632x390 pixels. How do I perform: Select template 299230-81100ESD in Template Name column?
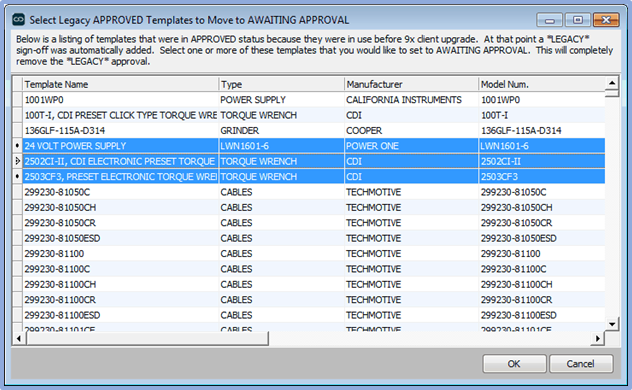click(x=121, y=315)
